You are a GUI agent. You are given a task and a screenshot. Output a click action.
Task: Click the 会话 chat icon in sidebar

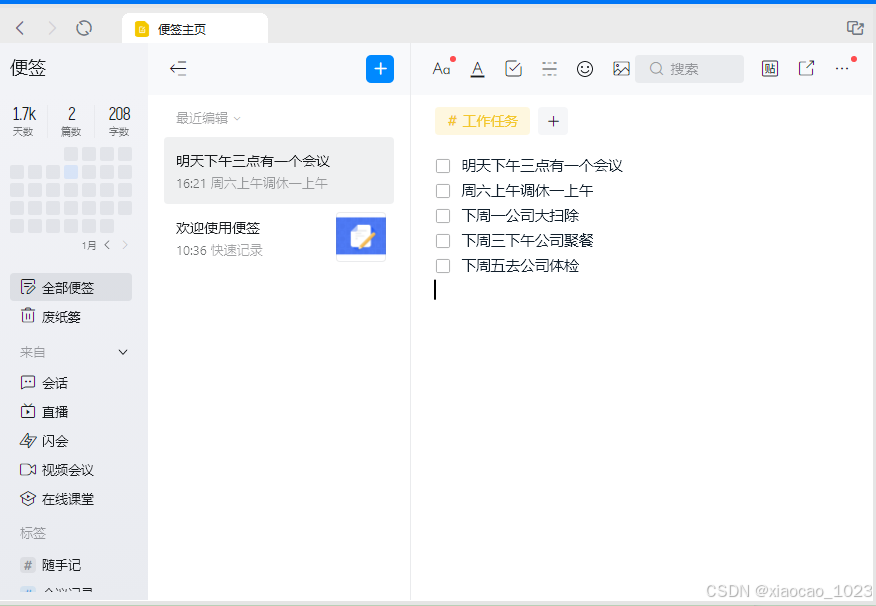tap(27, 383)
